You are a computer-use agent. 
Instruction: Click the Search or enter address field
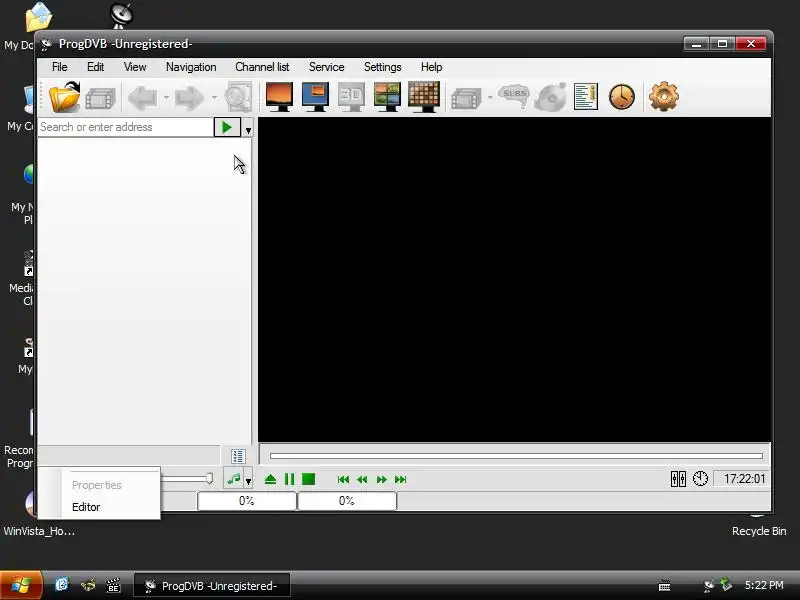pyautogui.click(x=126, y=127)
